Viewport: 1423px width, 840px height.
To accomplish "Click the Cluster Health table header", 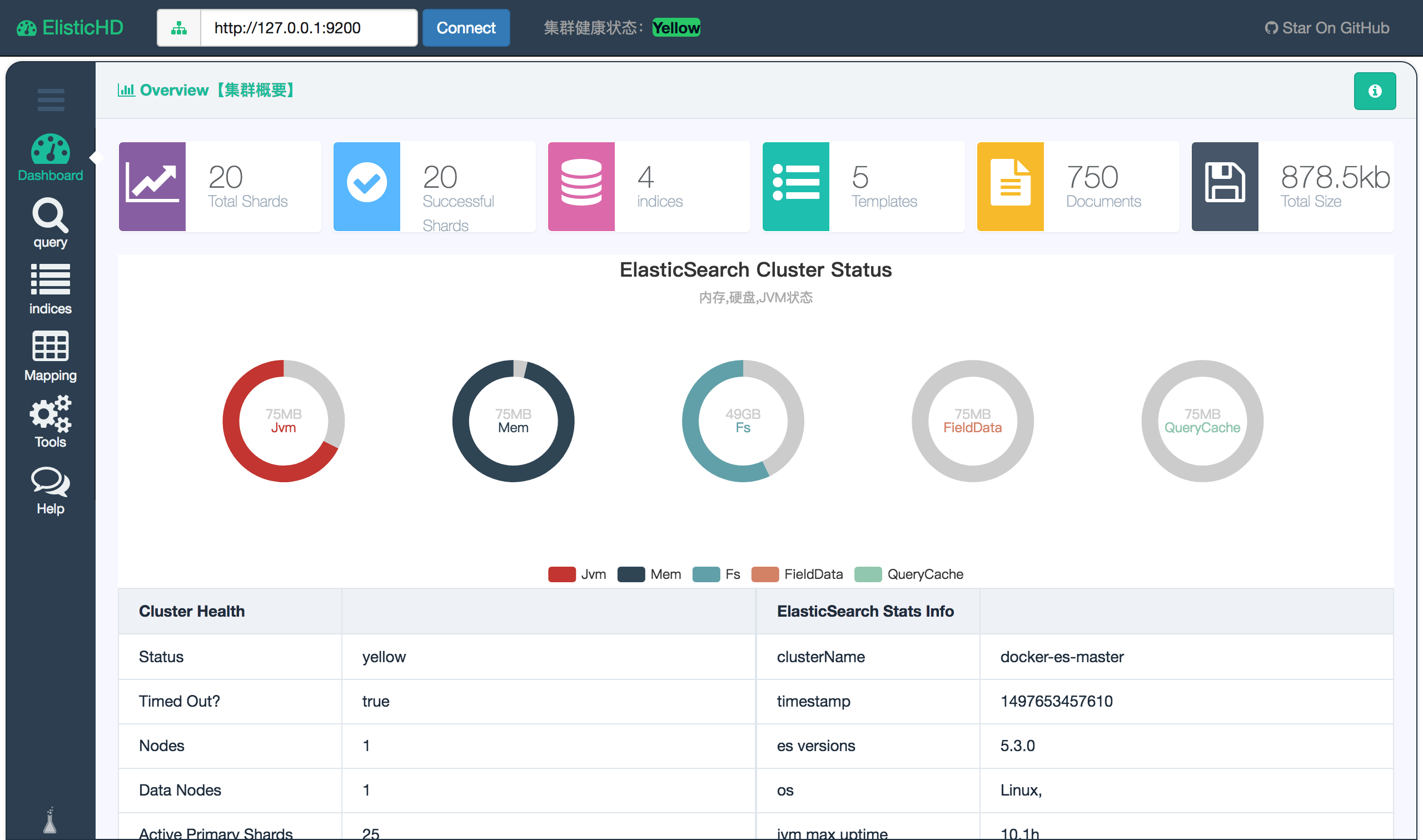I will 192,611.
